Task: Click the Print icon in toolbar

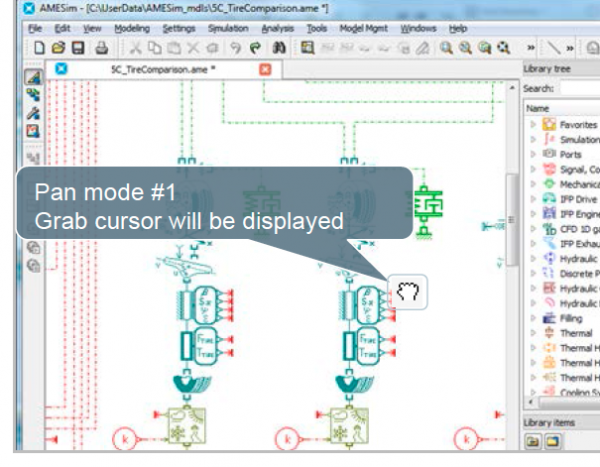Action: pos(101,47)
